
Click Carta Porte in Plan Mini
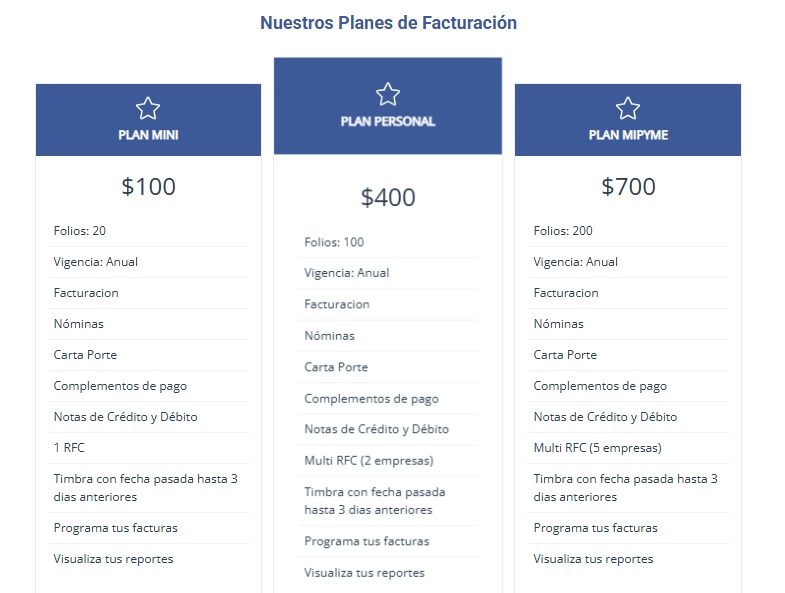coord(85,355)
